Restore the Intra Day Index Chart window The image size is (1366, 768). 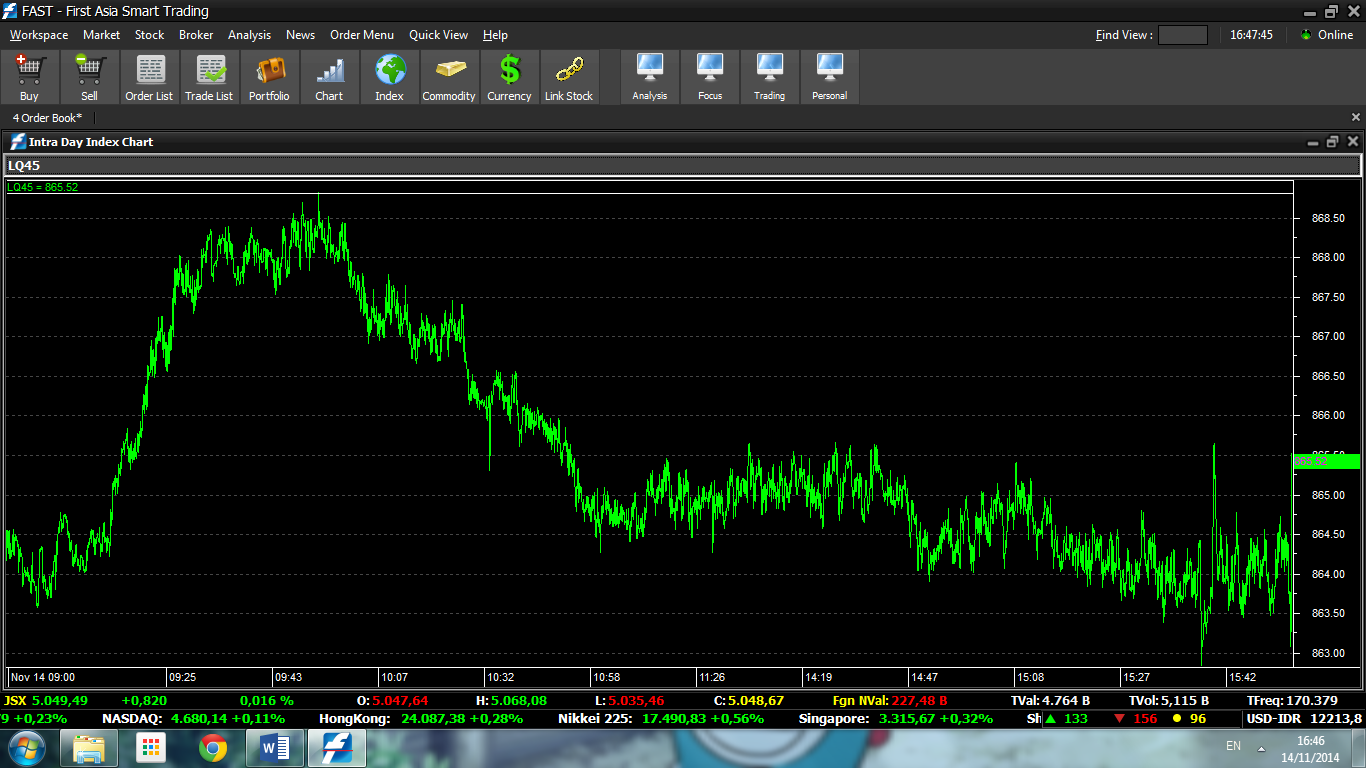coord(1332,143)
